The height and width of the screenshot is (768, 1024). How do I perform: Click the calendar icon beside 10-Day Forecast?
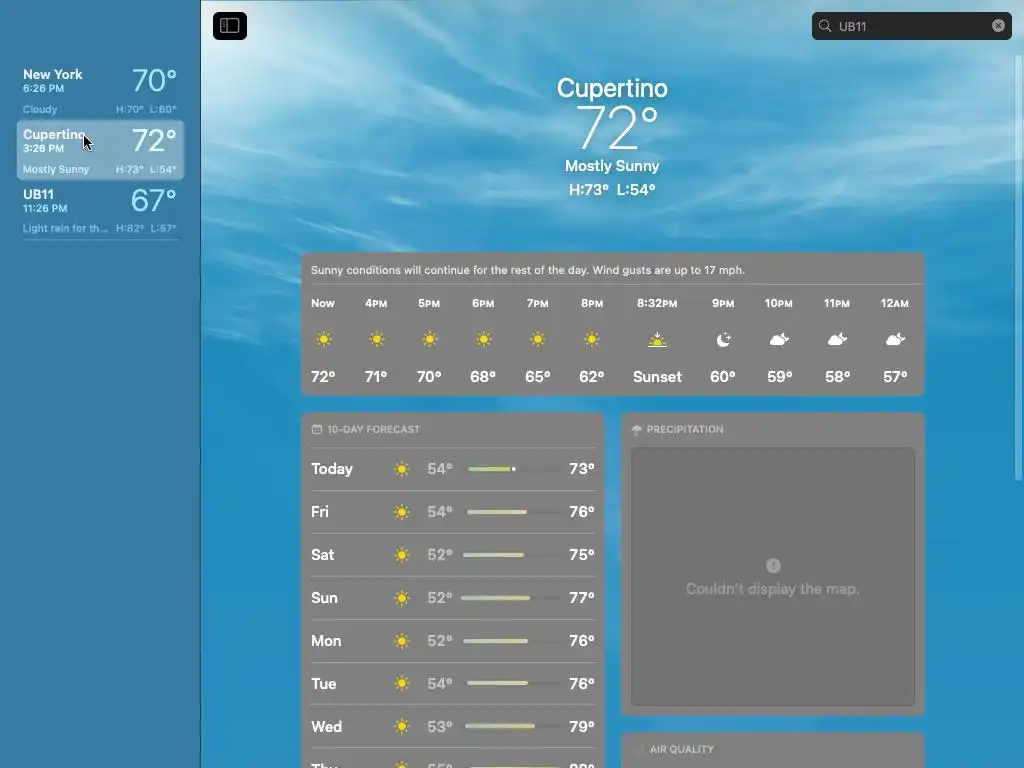317,429
